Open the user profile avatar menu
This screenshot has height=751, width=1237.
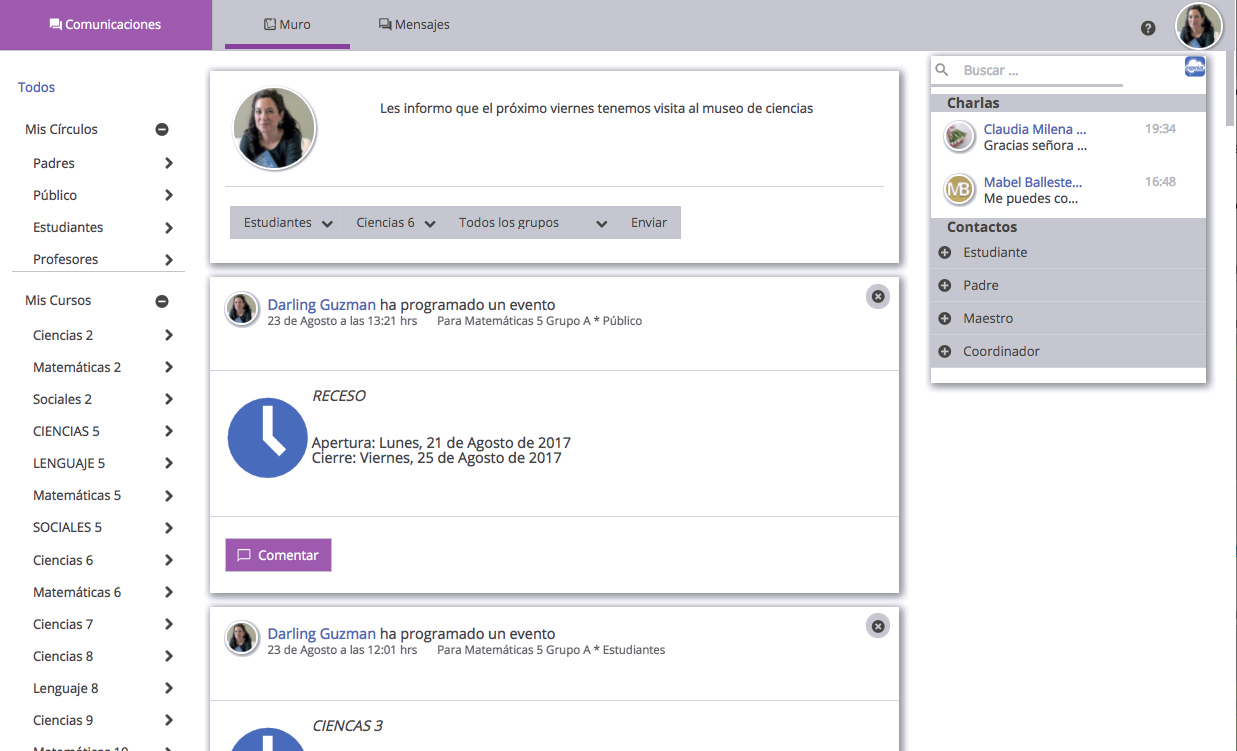click(x=1198, y=26)
